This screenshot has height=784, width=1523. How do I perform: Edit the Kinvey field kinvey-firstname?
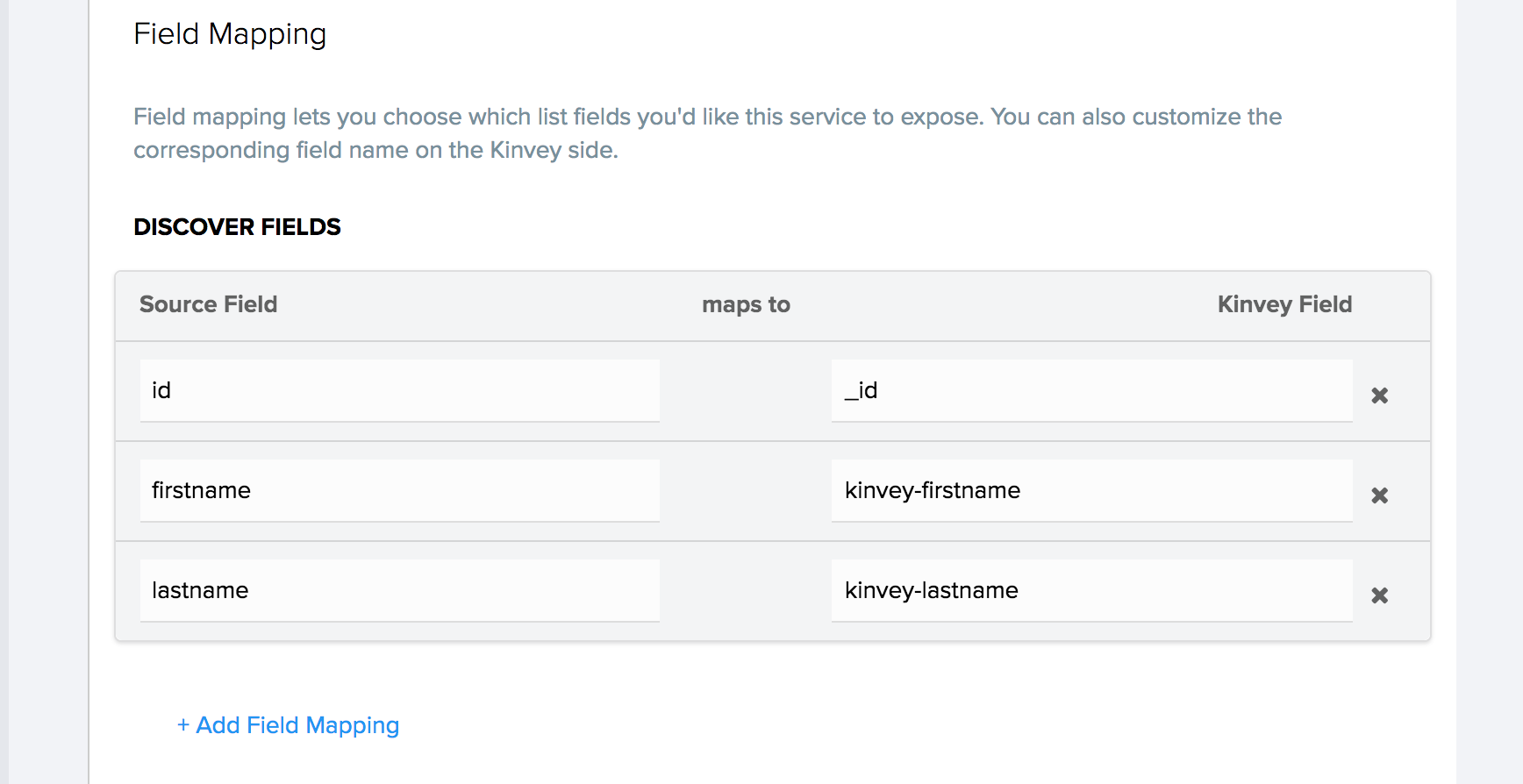pos(1091,490)
